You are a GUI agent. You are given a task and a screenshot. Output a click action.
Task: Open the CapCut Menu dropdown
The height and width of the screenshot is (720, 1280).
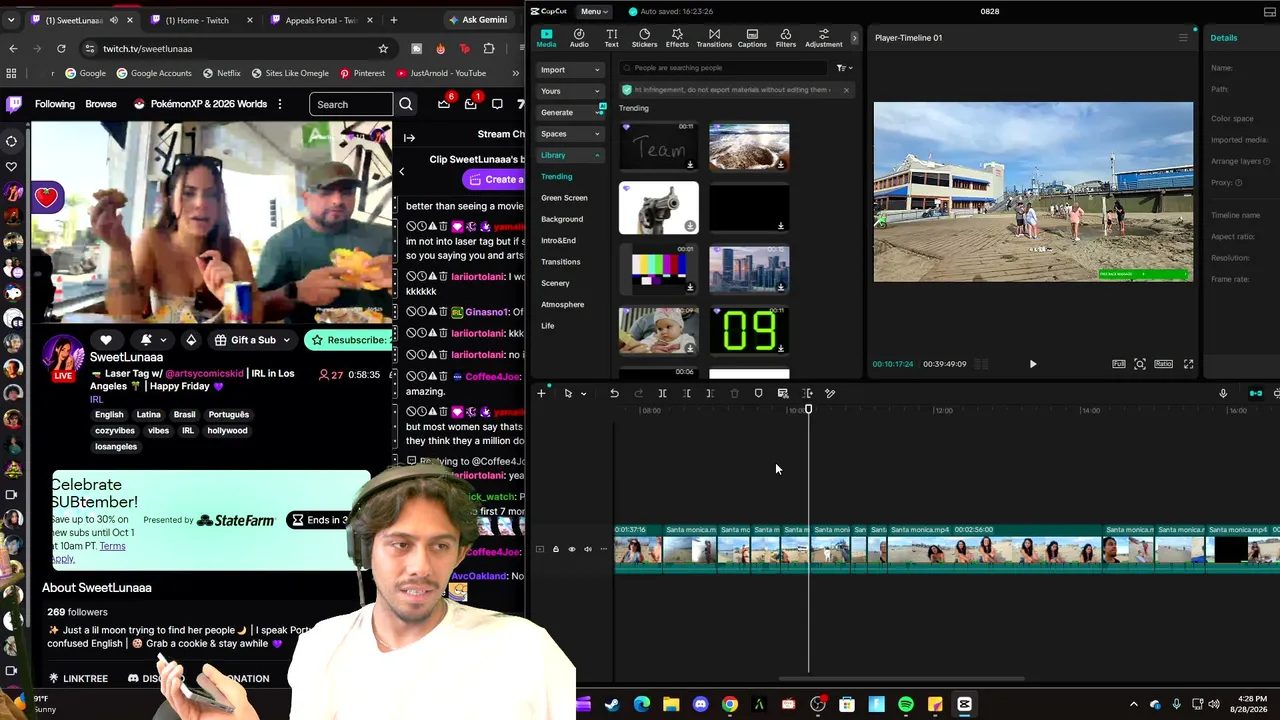[594, 12]
